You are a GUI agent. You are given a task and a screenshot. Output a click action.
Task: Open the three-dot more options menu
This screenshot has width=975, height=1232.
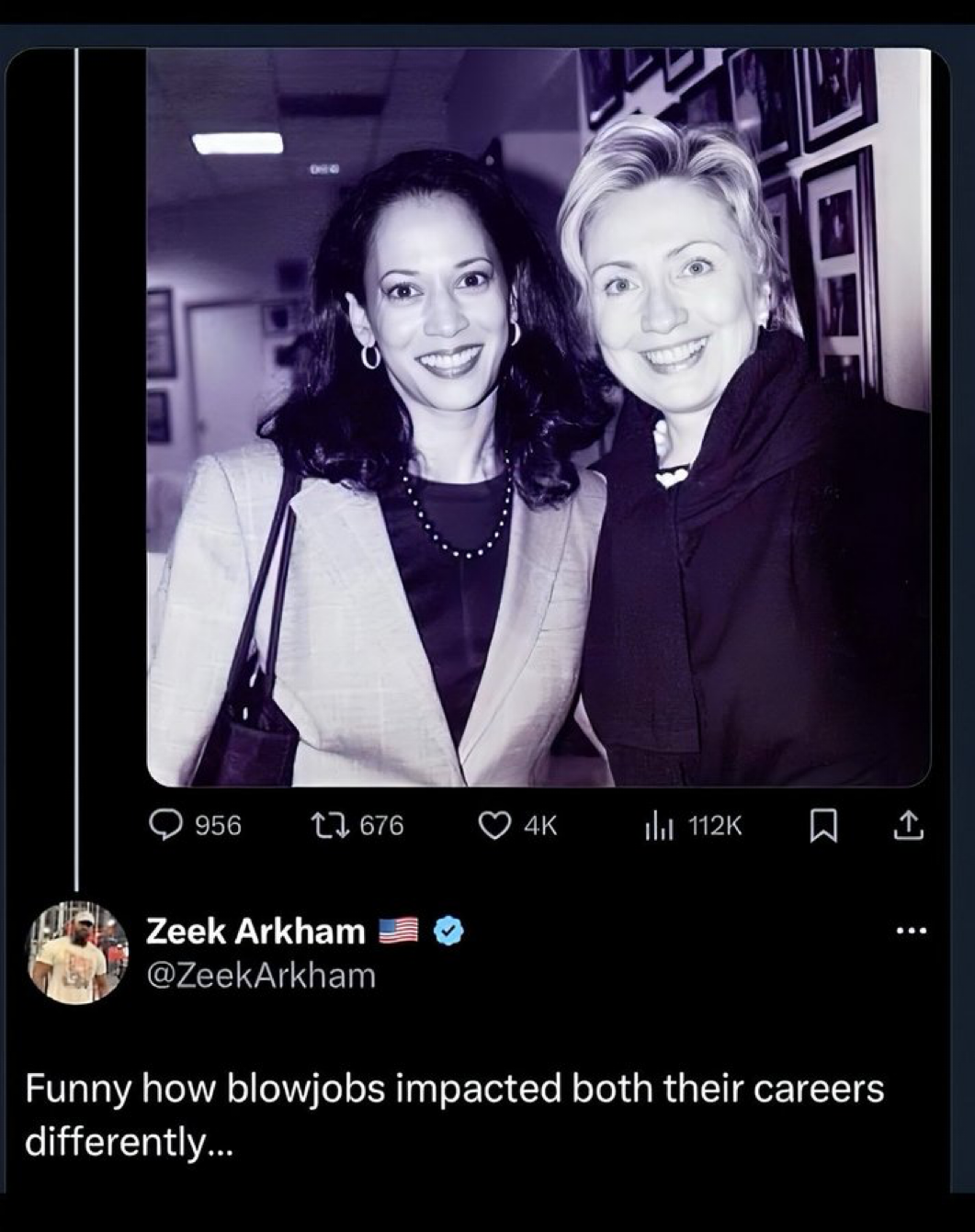pyautogui.click(x=912, y=932)
